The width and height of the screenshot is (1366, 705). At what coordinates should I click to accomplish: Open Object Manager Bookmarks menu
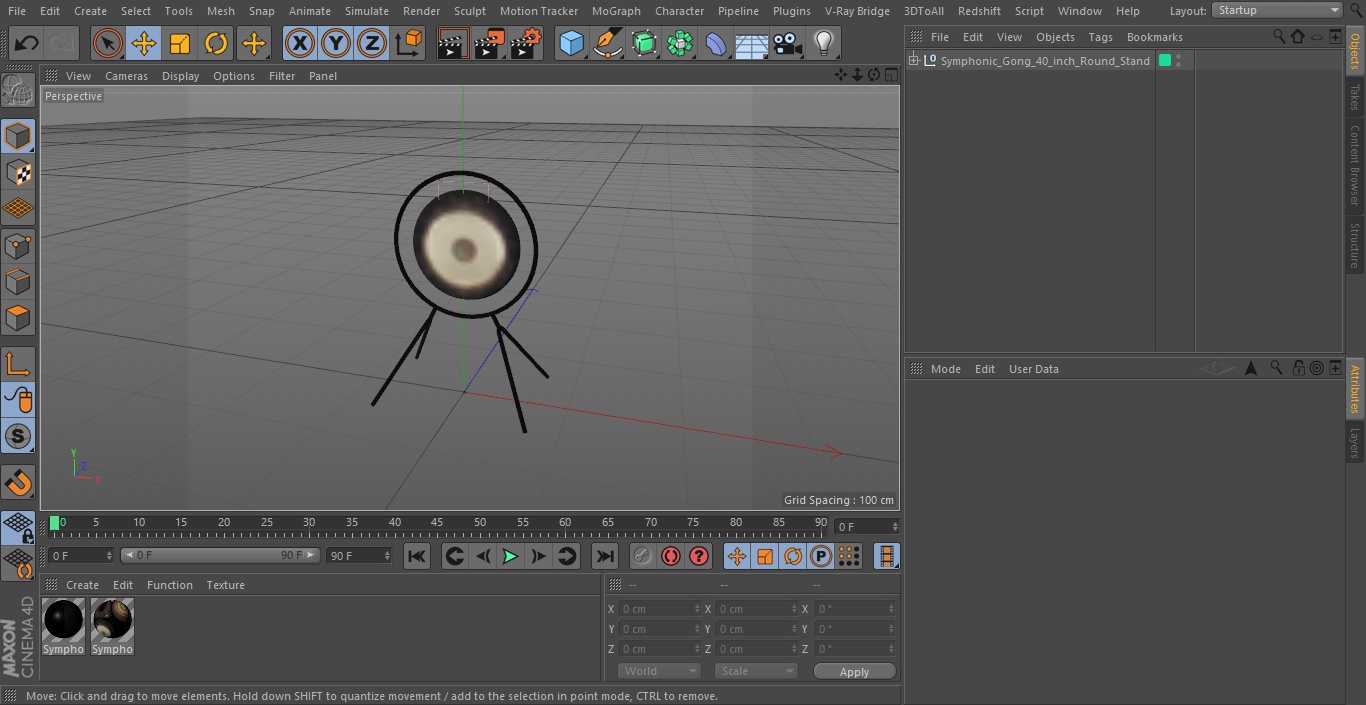coord(1154,37)
